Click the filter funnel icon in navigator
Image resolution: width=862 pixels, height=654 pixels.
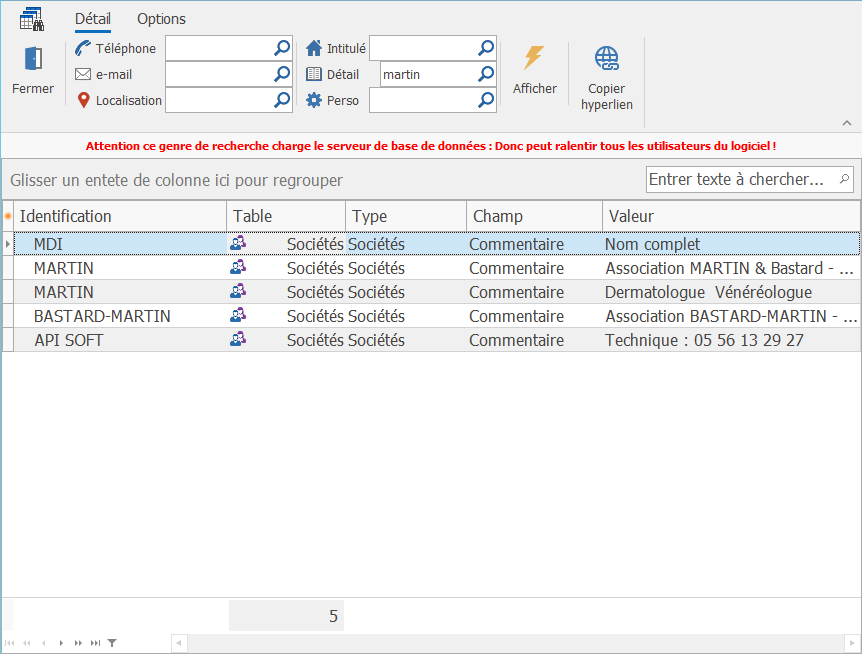coord(112,643)
